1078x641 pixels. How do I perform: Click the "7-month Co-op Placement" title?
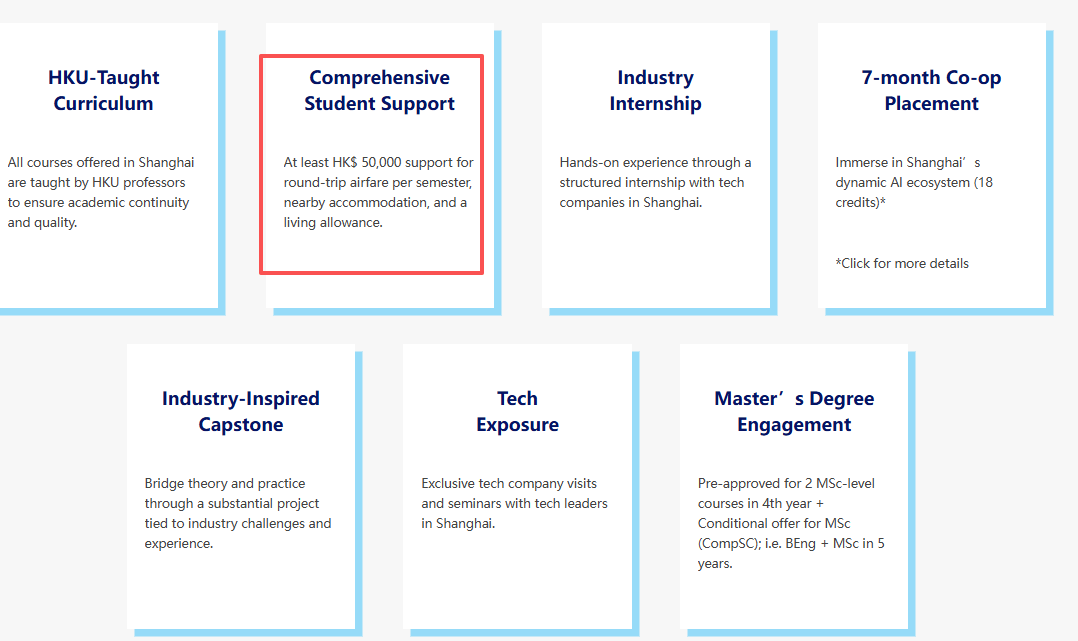click(x=931, y=90)
